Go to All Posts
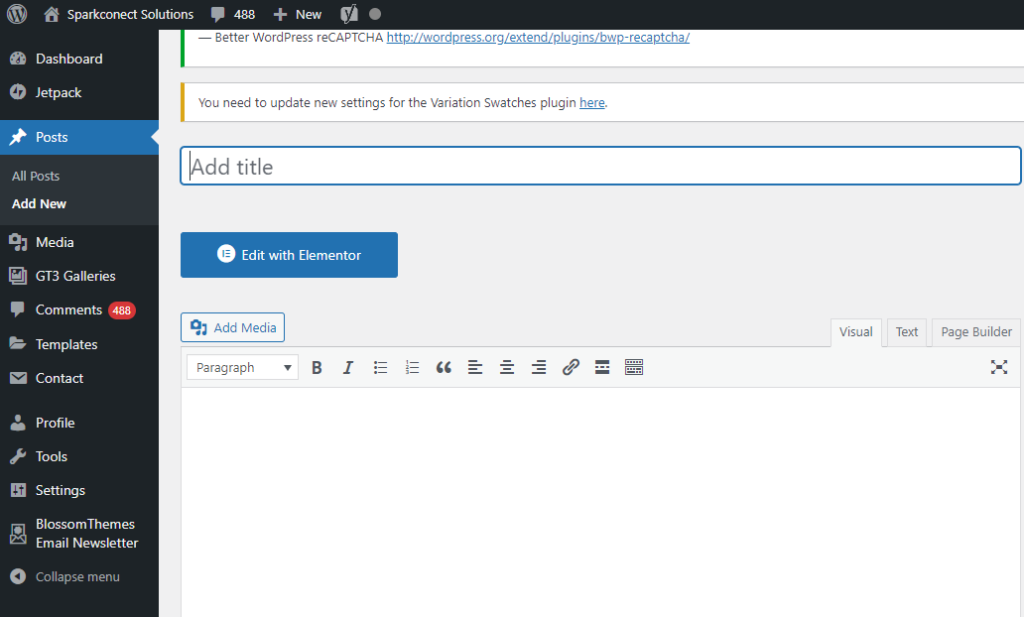This screenshot has height=617, width=1024. tap(36, 176)
